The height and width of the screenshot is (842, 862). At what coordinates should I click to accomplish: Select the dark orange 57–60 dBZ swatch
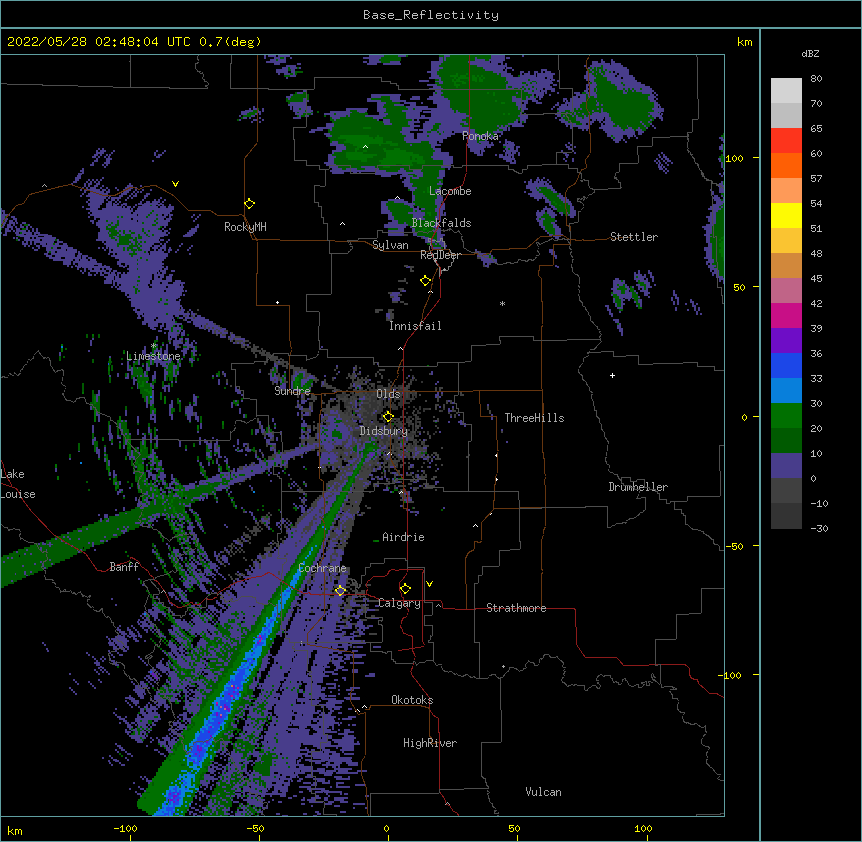(x=786, y=165)
